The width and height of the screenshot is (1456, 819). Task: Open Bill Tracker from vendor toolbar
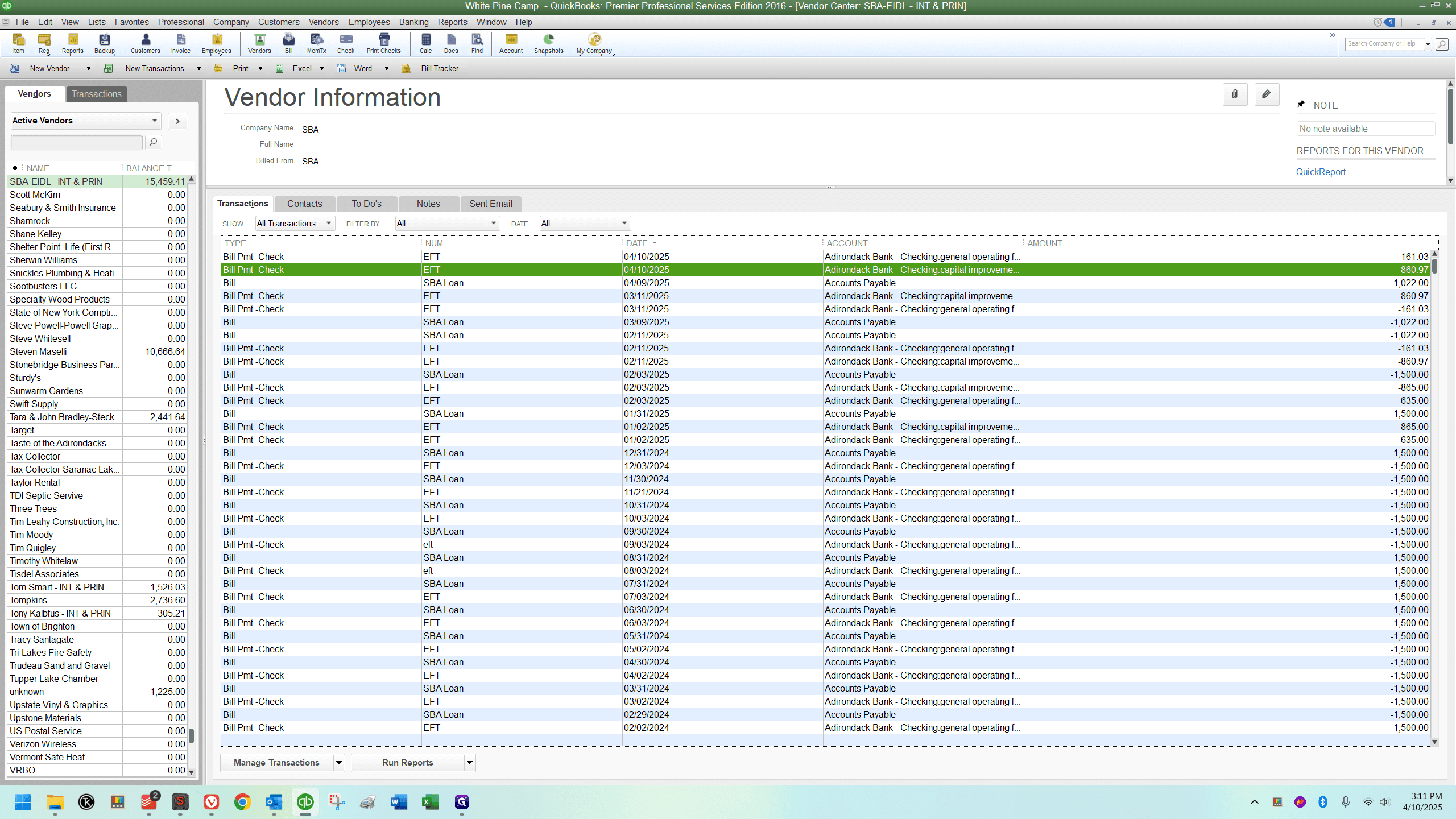point(432,68)
